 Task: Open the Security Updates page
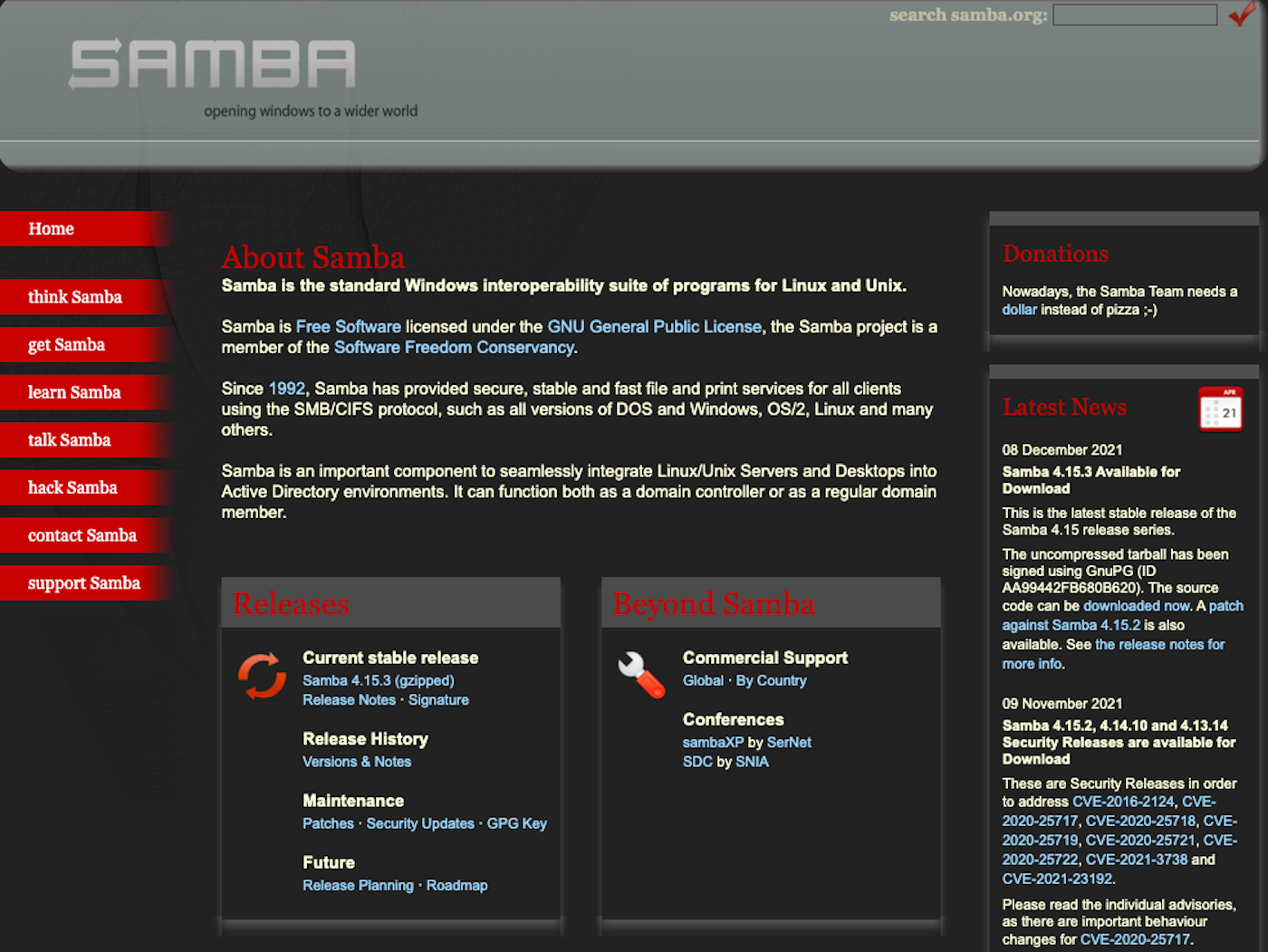coord(420,823)
